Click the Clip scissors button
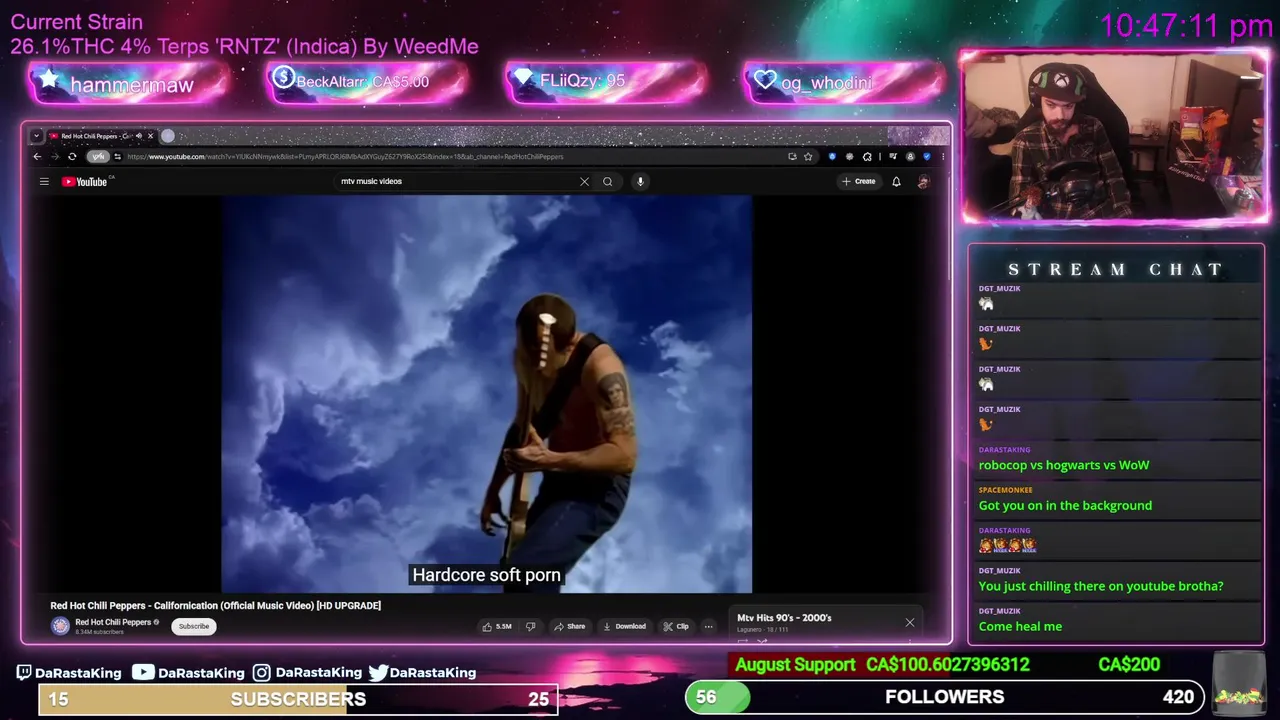 coord(676,626)
